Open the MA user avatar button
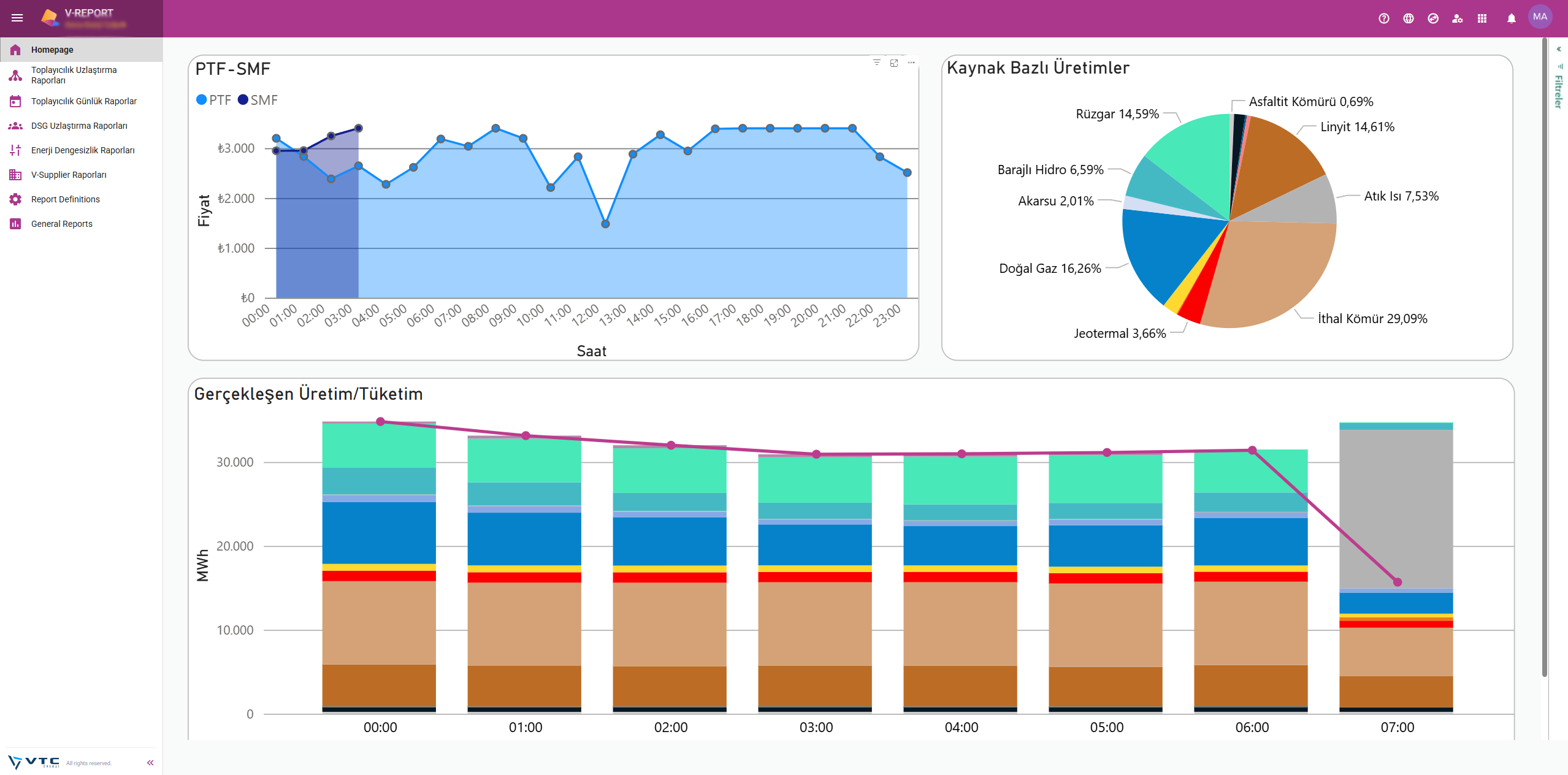1568x775 pixels. (x=1540, y=17)
